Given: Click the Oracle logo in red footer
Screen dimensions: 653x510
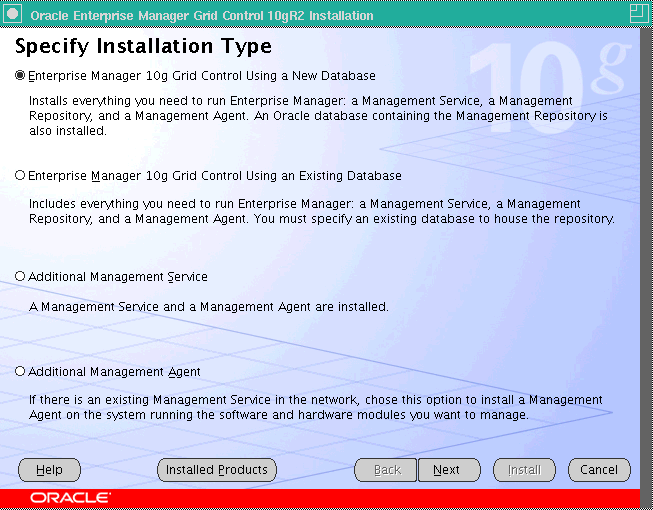Looking at the screenshot, I should (70, 497).
